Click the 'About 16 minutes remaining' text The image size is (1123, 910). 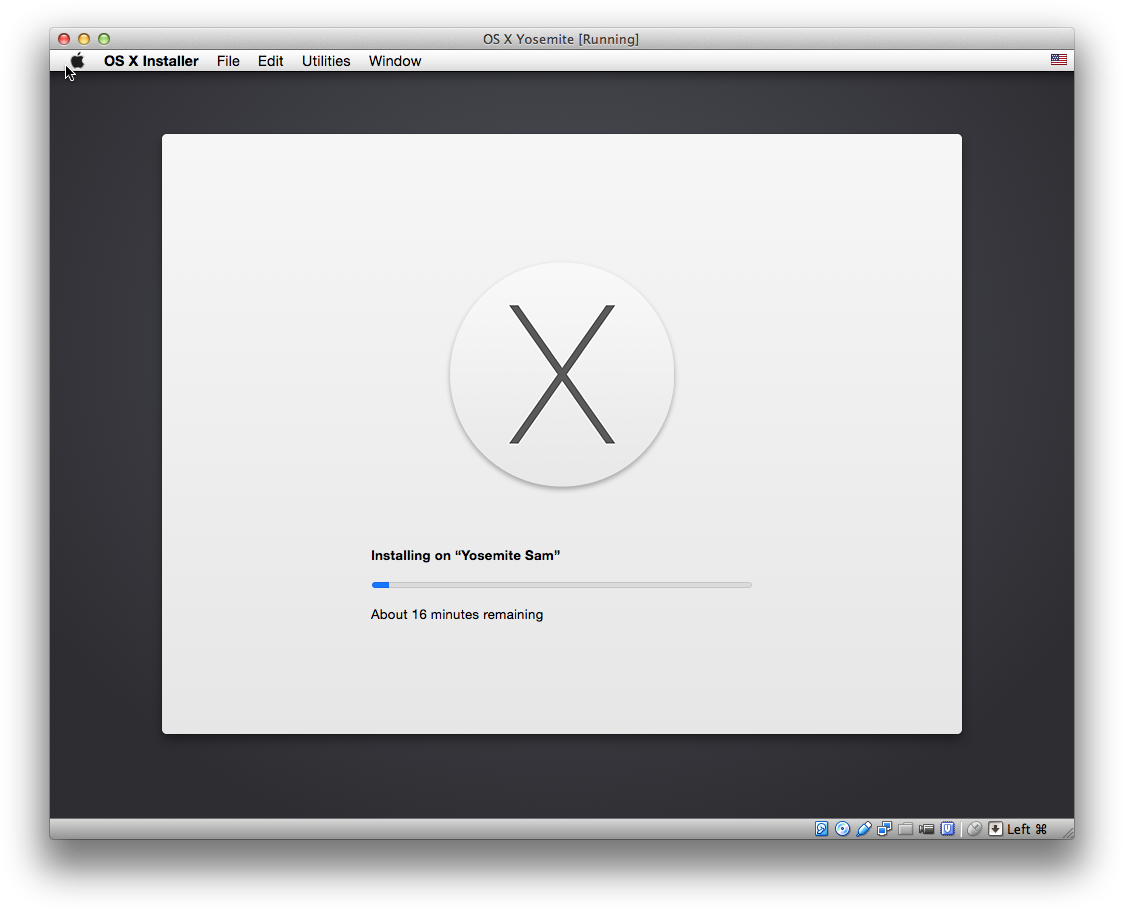click(457, 614)
